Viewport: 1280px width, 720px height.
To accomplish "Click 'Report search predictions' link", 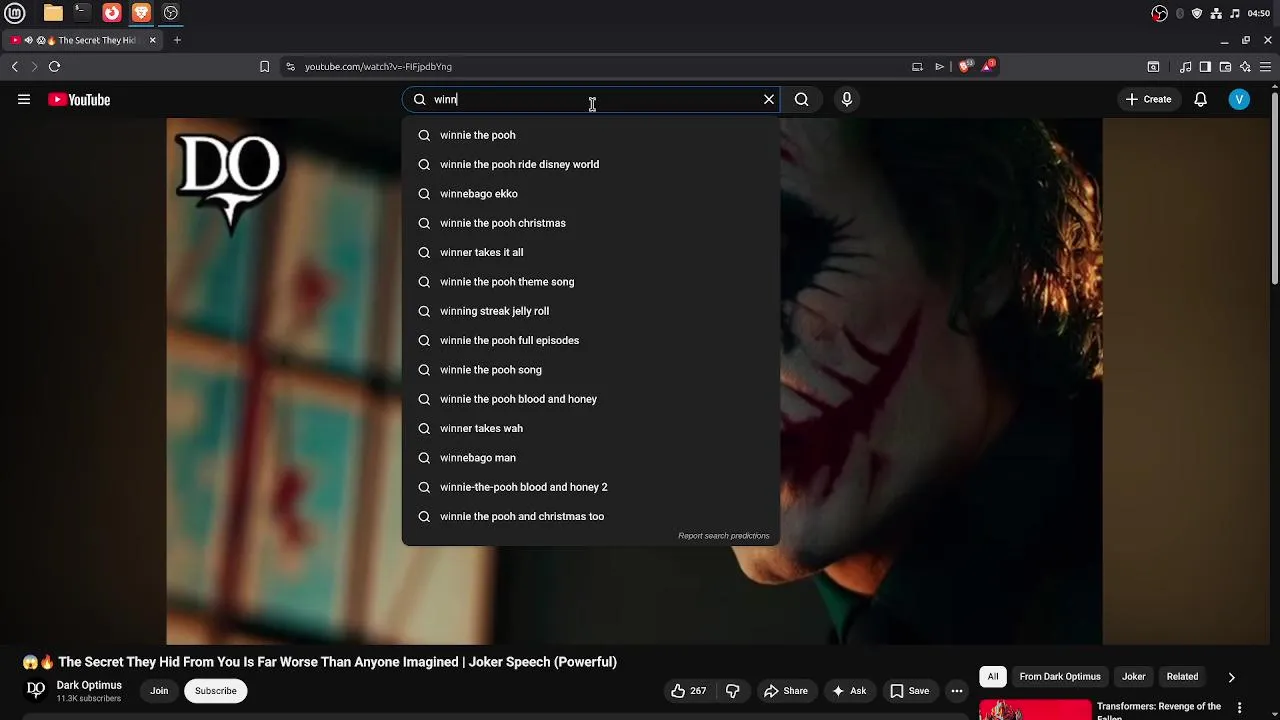I will 724,536.
